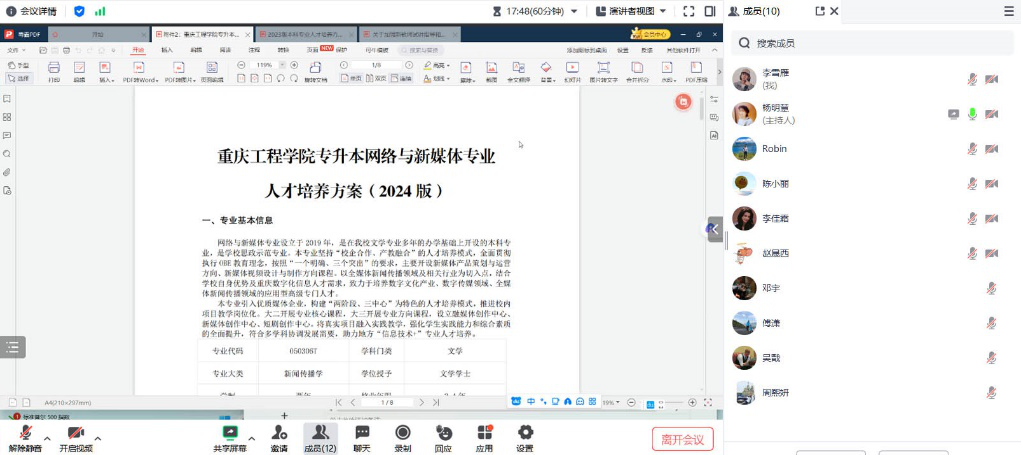
Task: Turn on camera via 开启视频
Action: [x=75, y=437]
